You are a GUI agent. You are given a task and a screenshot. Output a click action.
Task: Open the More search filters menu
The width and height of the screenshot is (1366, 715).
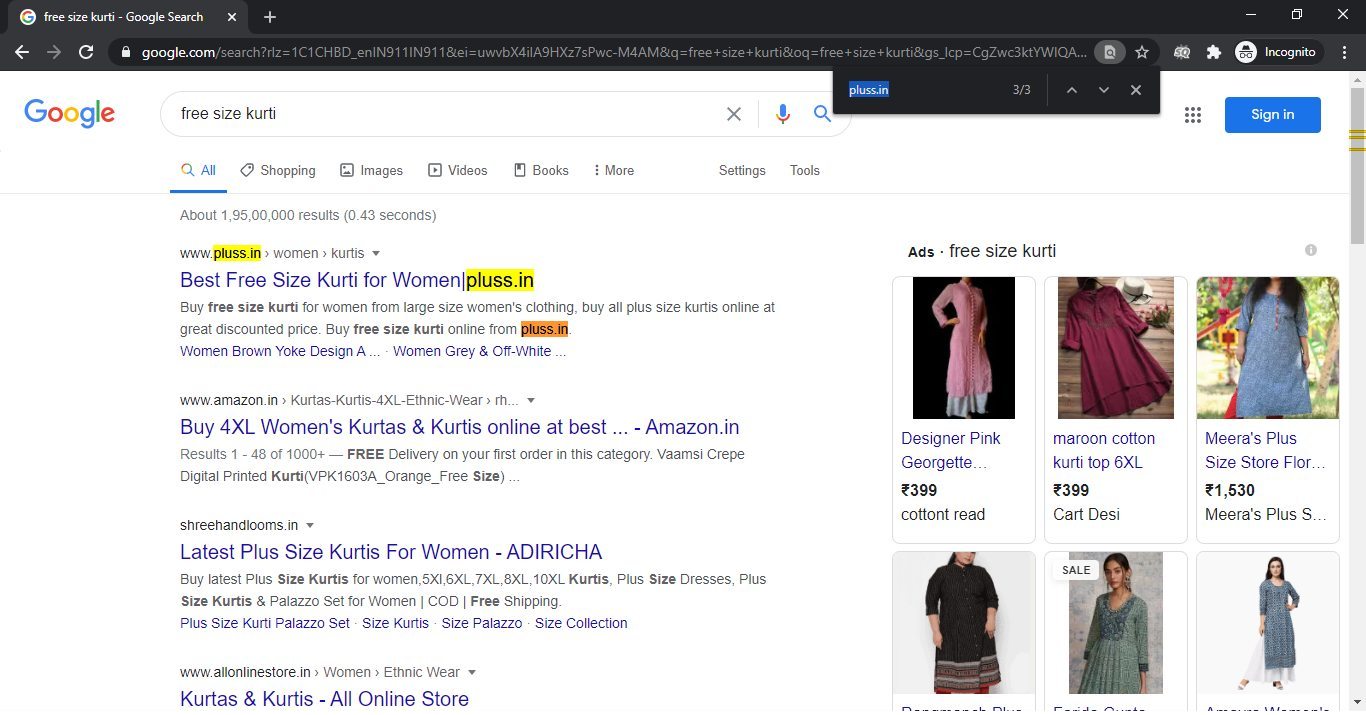coord(613,170)
